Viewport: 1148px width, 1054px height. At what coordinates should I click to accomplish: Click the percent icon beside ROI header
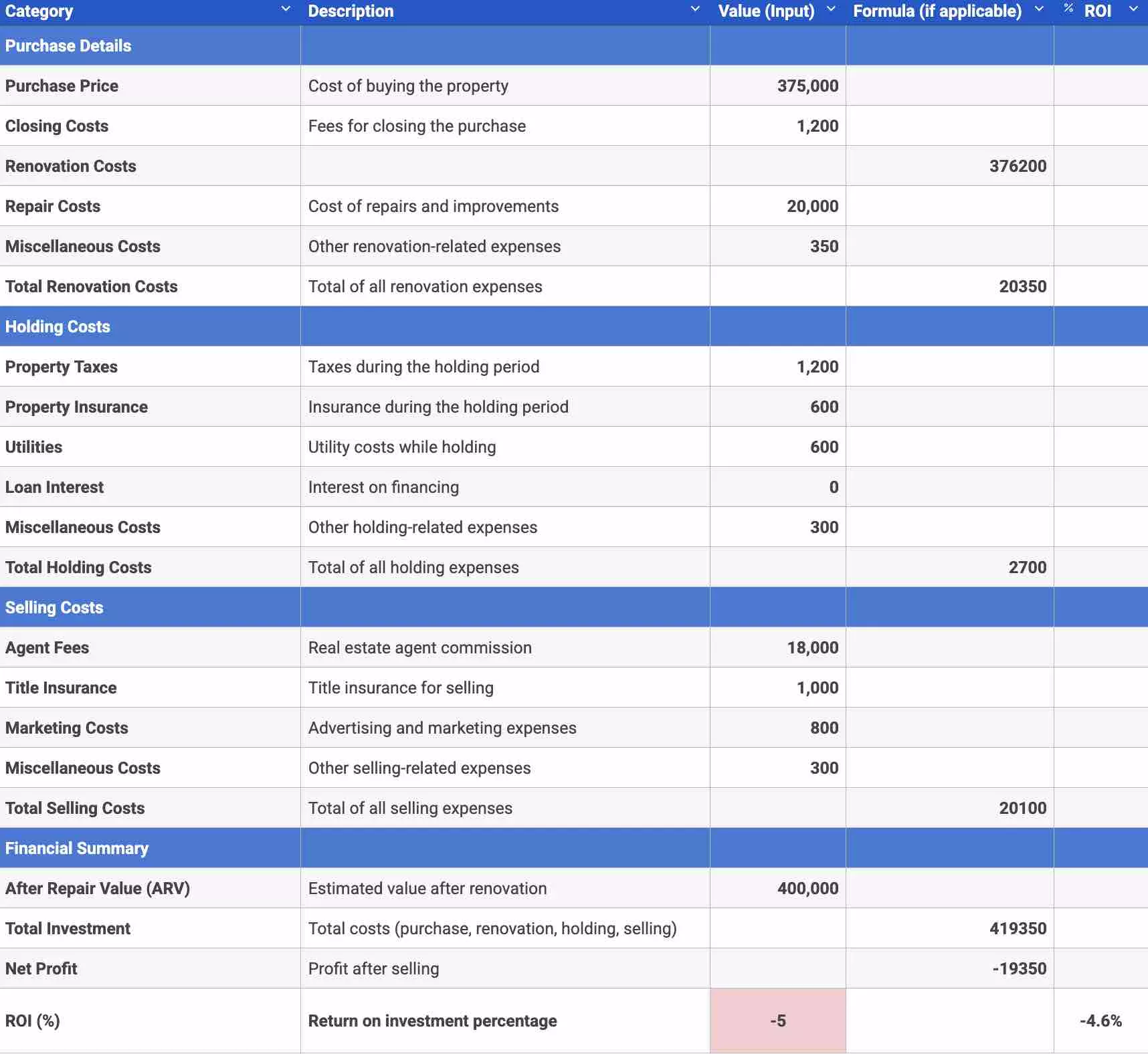(x=1068, y=9)
